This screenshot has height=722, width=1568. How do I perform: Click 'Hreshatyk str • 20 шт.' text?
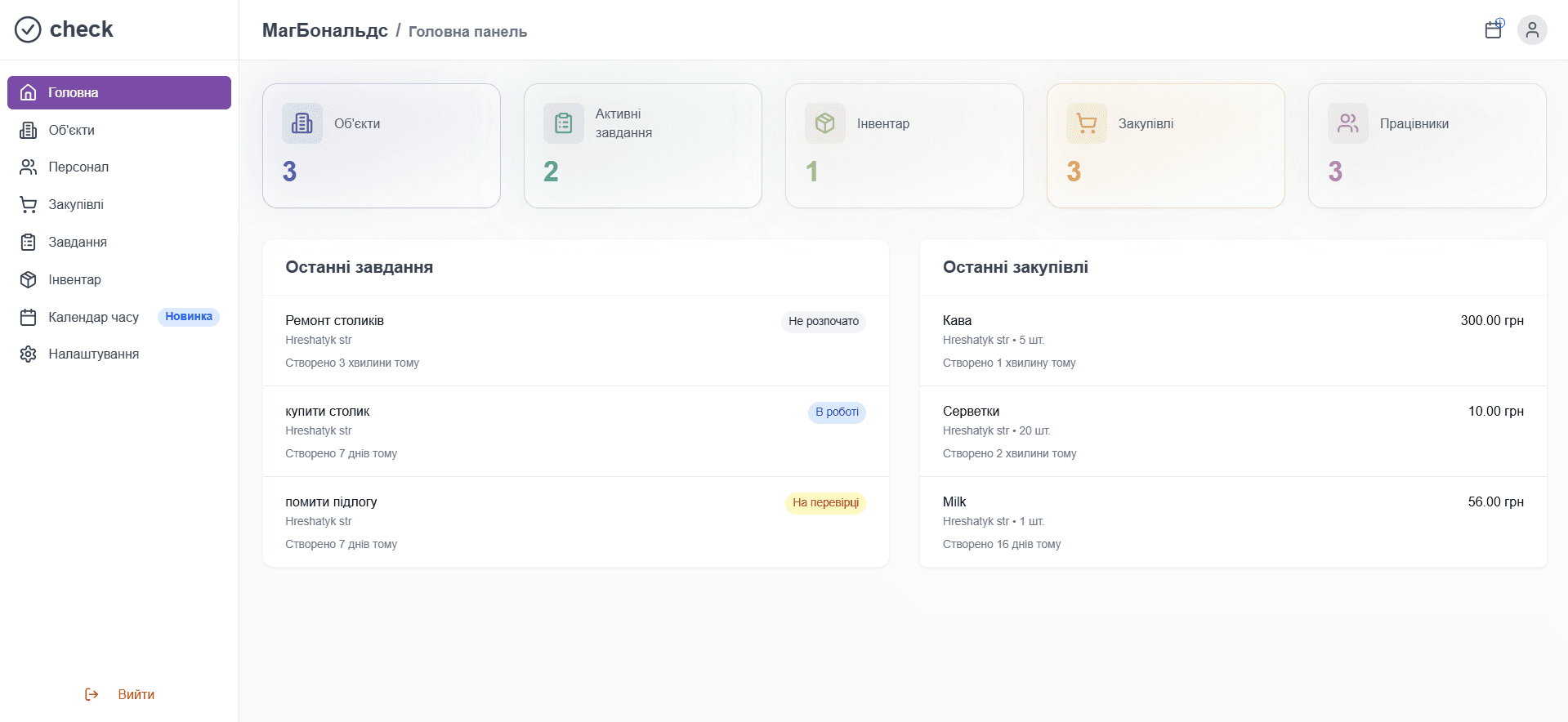pos(997,430)
